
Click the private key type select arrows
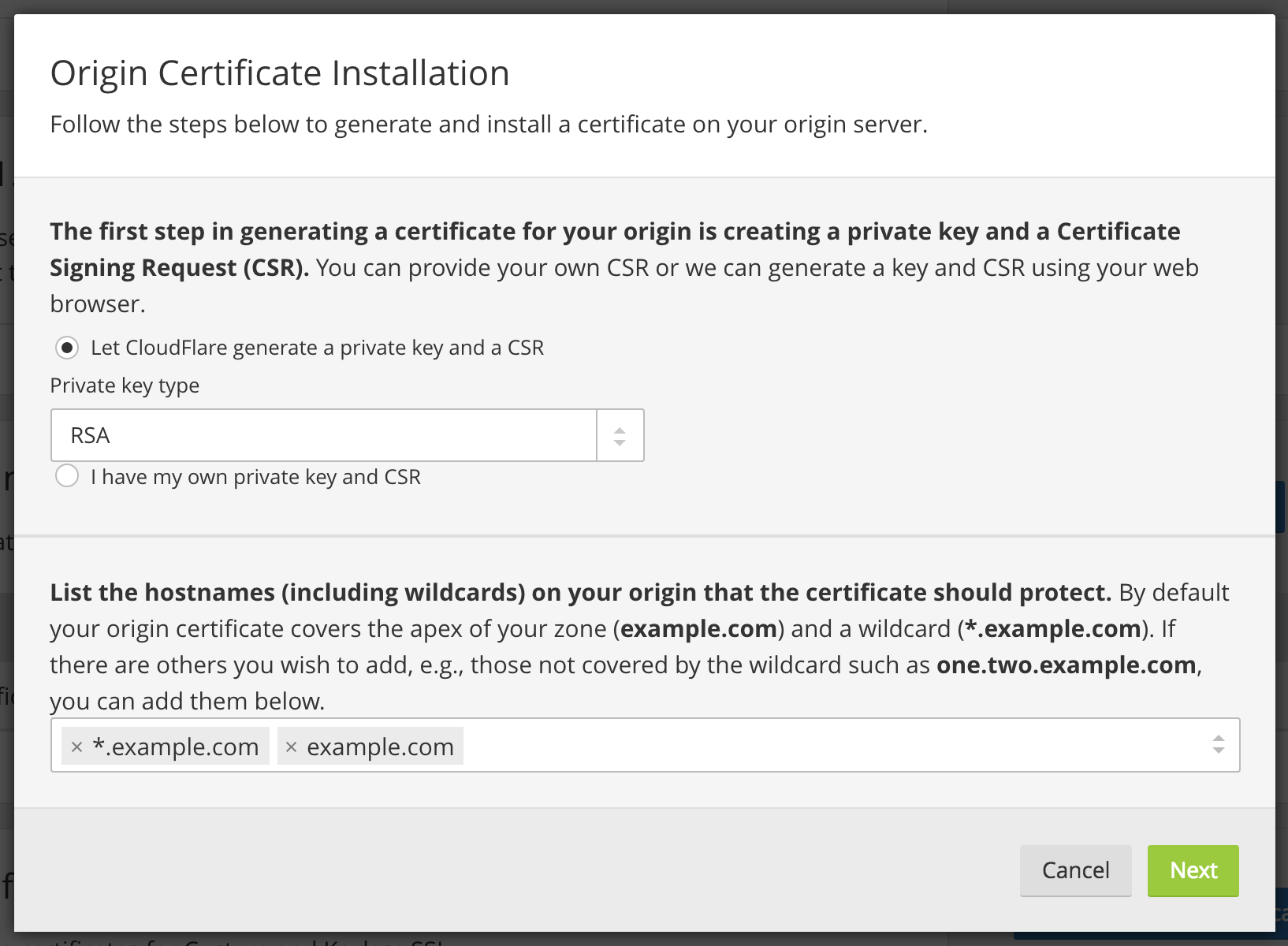(620, 435)
